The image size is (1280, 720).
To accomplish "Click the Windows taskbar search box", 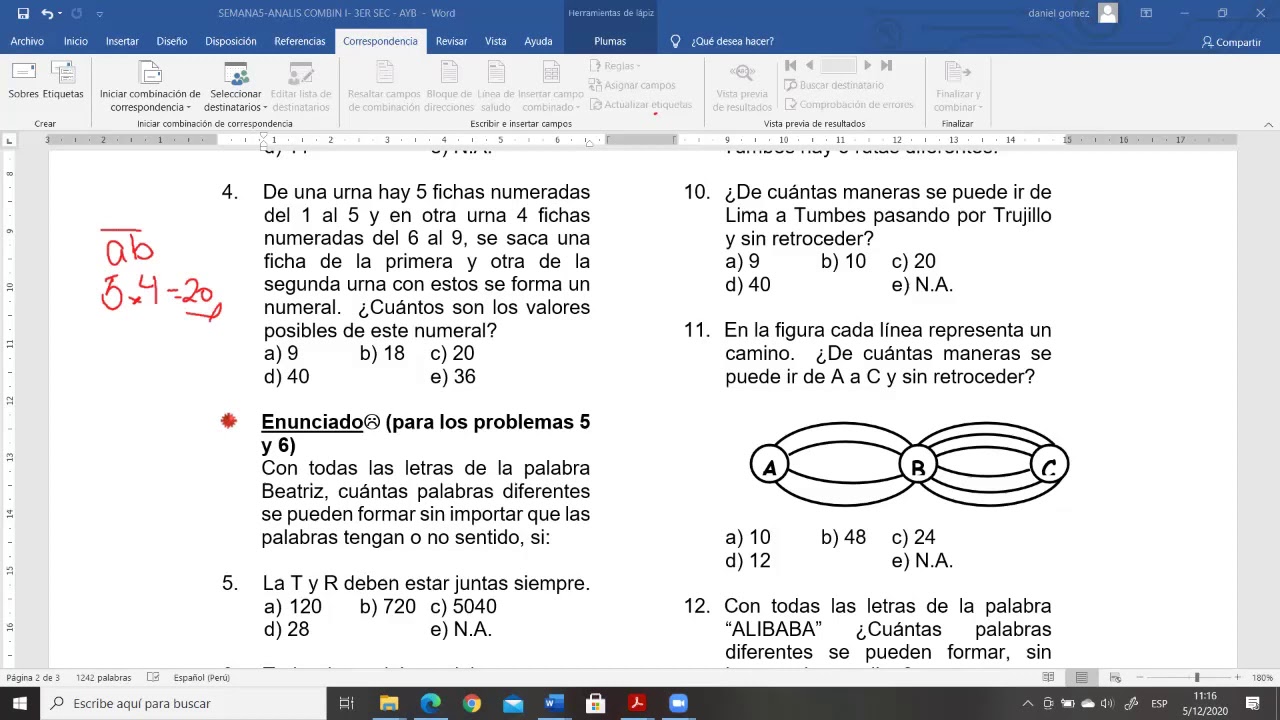I will (183, 703).
